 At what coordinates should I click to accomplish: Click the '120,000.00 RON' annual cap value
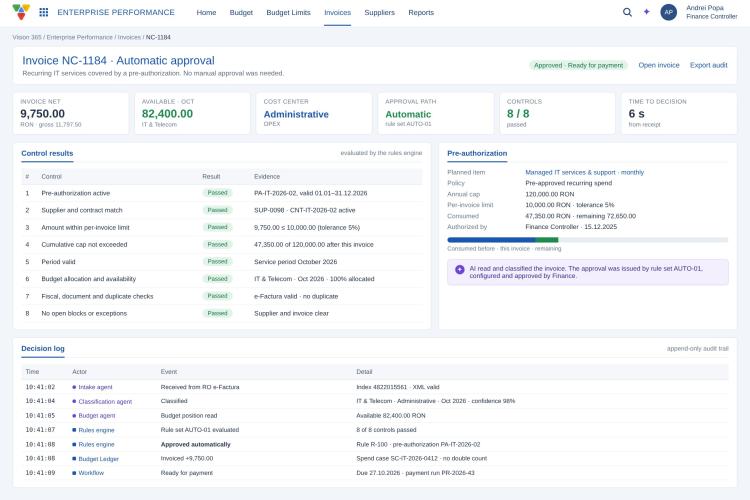pos(550,194)
